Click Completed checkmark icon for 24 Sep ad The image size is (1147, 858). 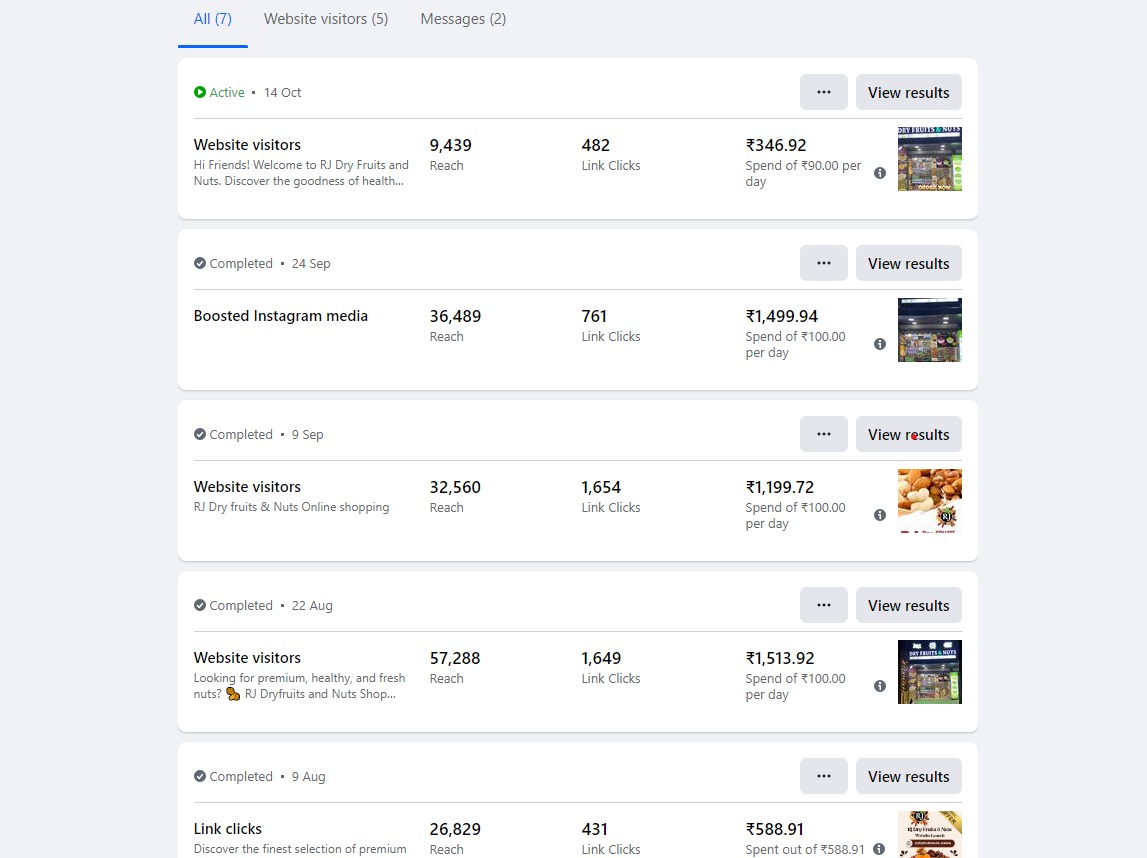pos(200,264)
